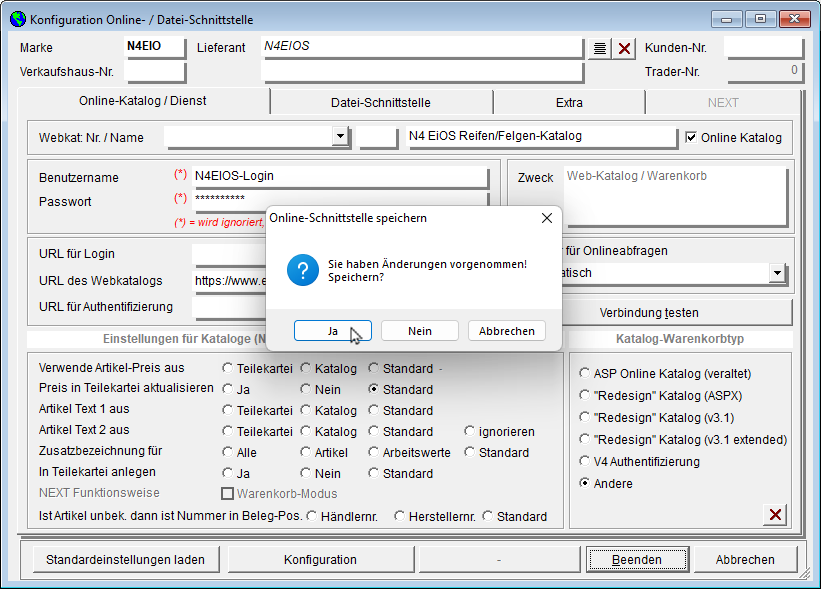Click Standardeinstellungen laden button
Image resolution: width=821 pixels, height=589 pixels.
pos(126,560)
